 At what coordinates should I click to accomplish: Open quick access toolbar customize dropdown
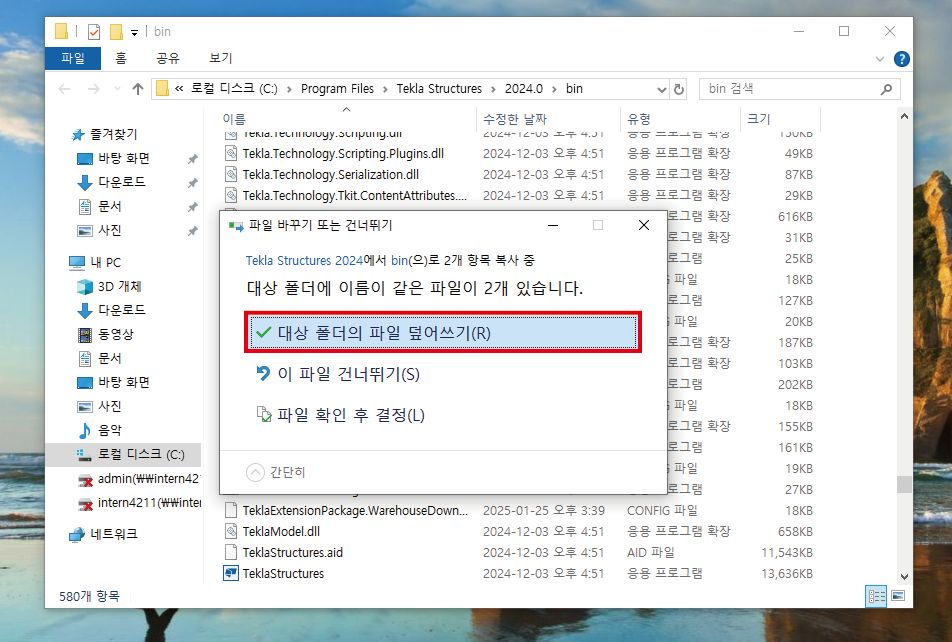[x=134, y=32]
